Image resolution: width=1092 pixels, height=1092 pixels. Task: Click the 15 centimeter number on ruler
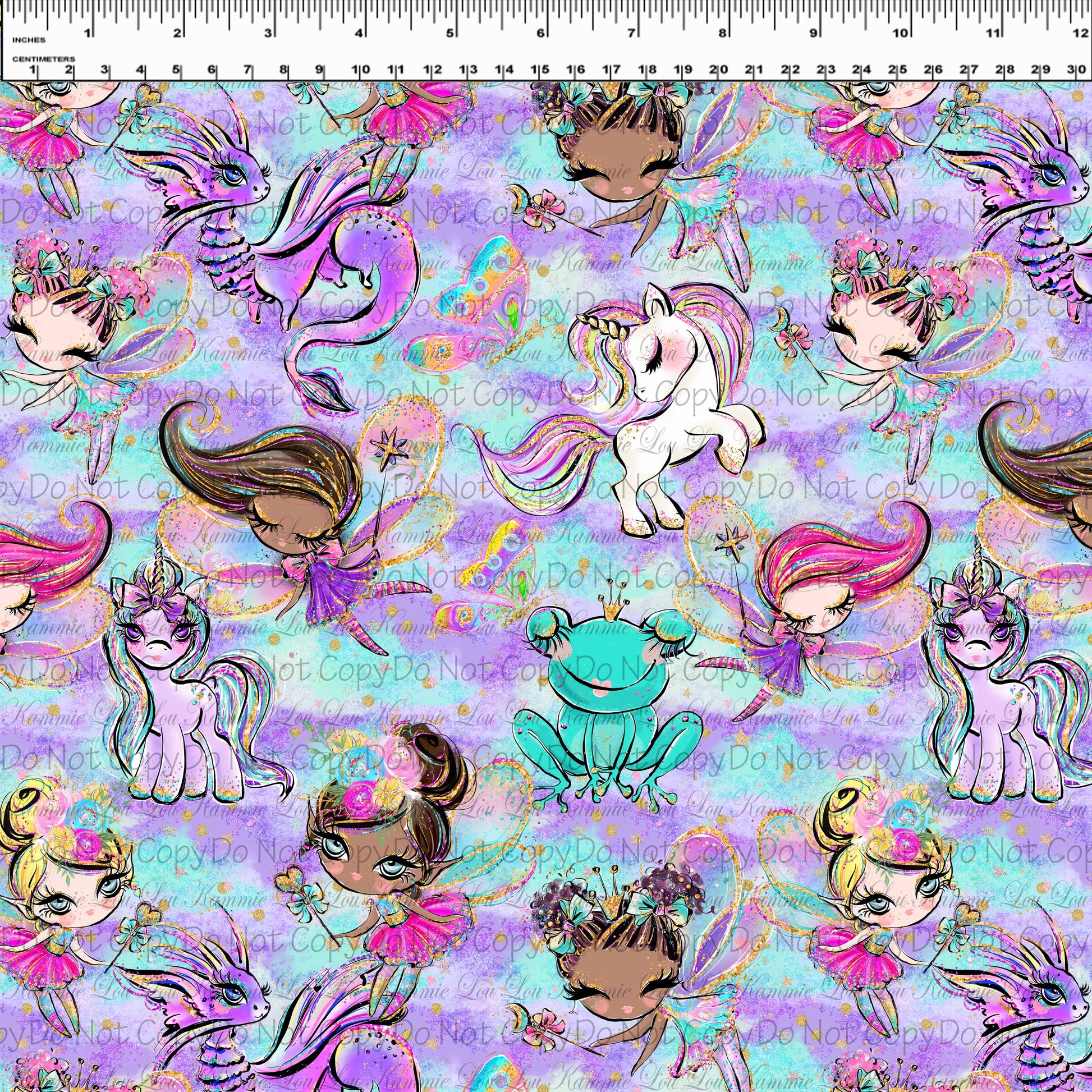[x=540, y=70]
